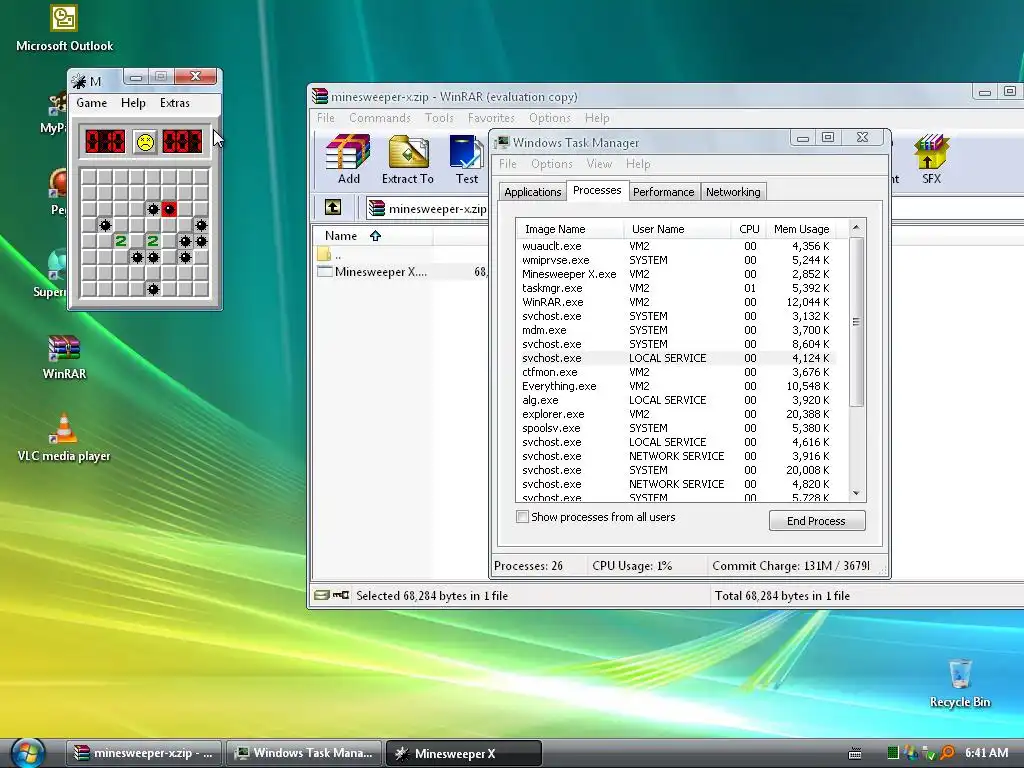1024x768 pixels.
Task: Sort processes by User Name column
Action: click(x=677, y=229)
